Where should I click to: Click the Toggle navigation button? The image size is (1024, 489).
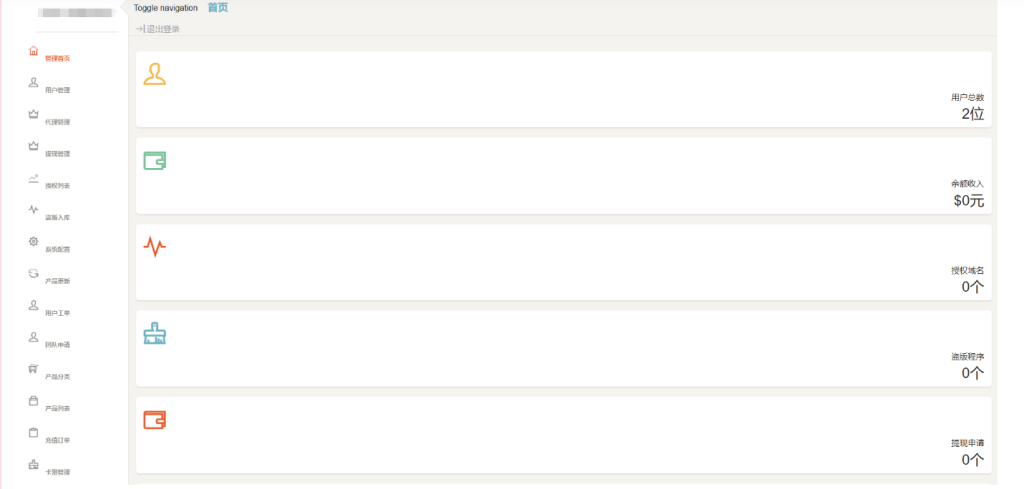[x=165, y=8]
